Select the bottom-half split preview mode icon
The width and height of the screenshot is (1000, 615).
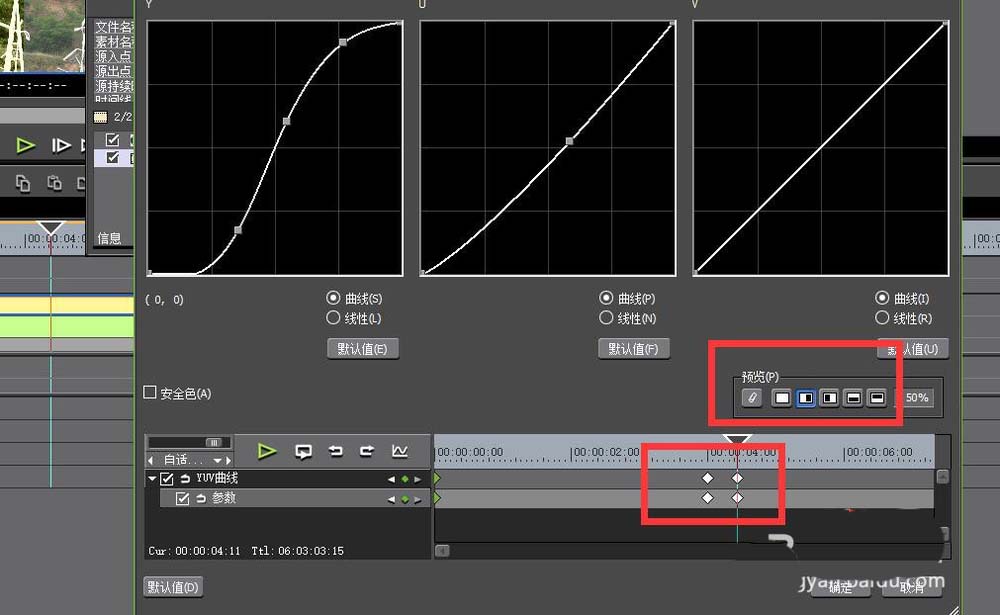point(852,397)
